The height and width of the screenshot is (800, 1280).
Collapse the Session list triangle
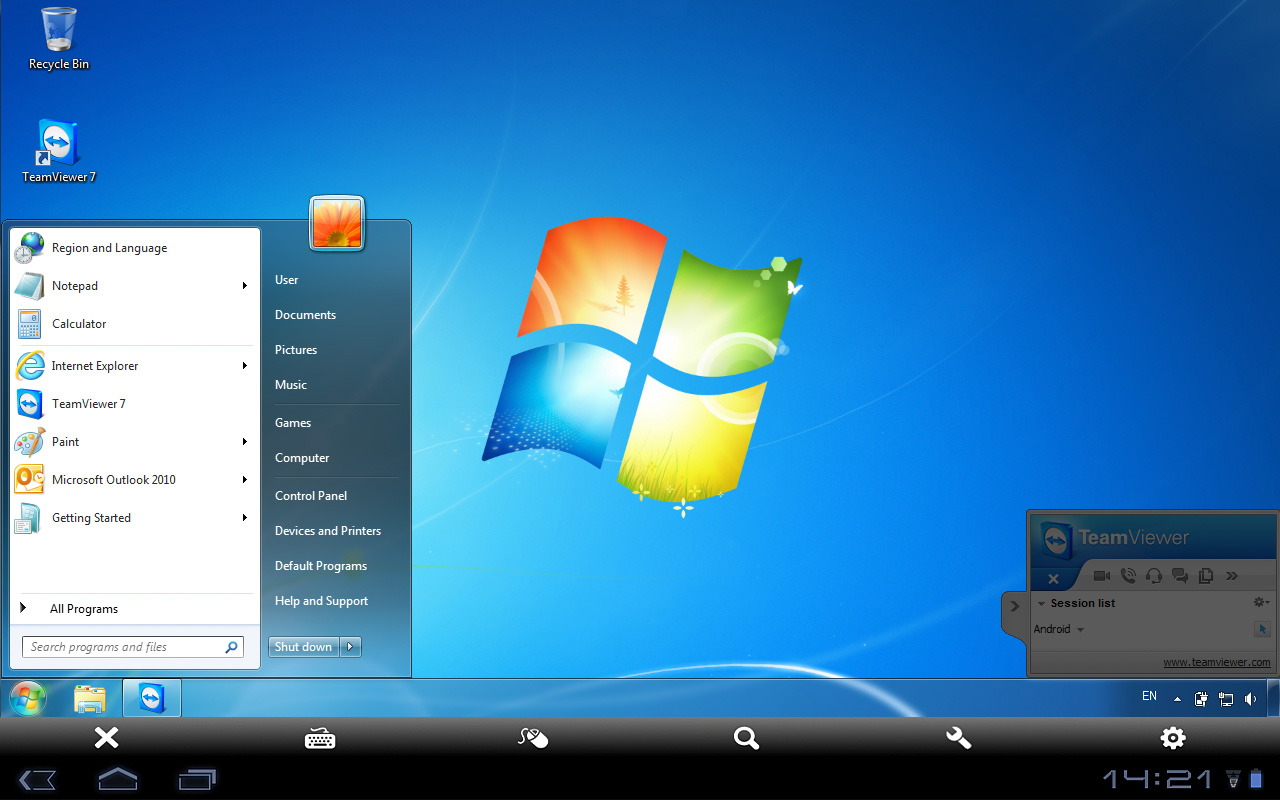[x=1041, y=603]
